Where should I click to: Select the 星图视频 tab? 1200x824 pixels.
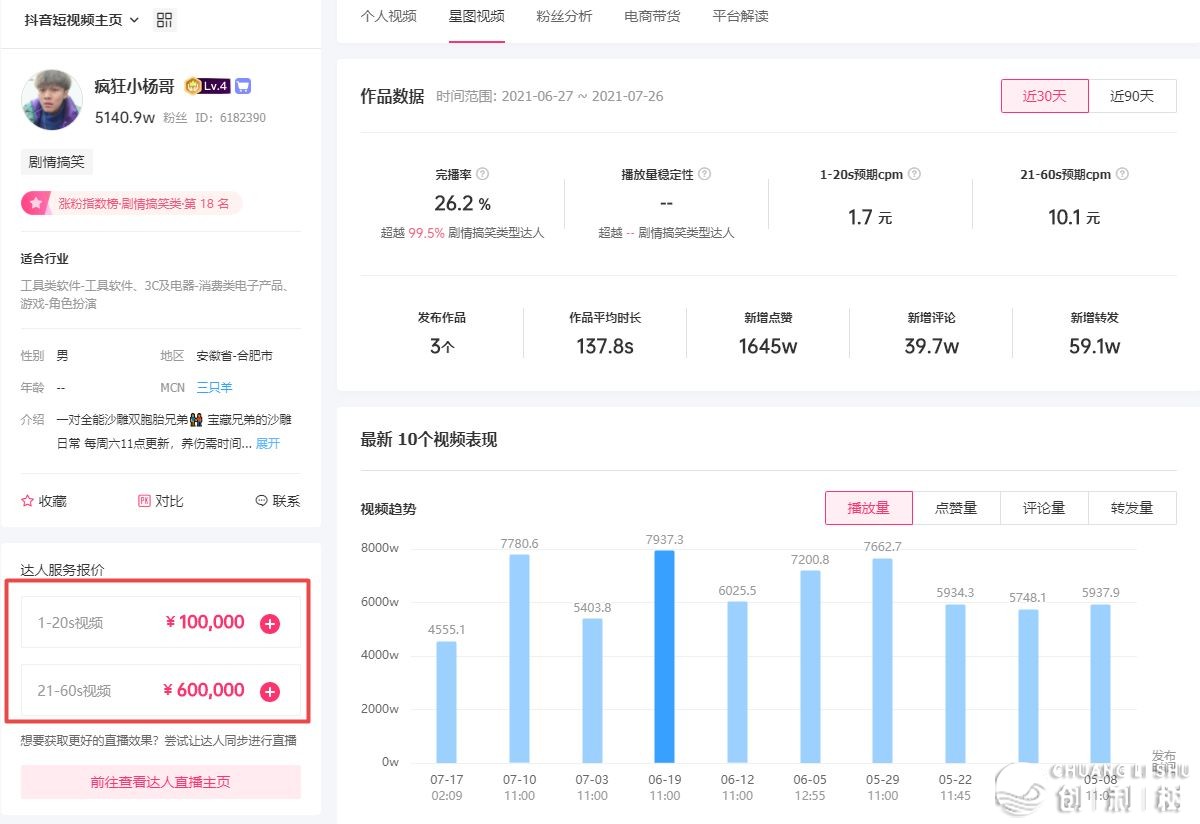(477, 16)
